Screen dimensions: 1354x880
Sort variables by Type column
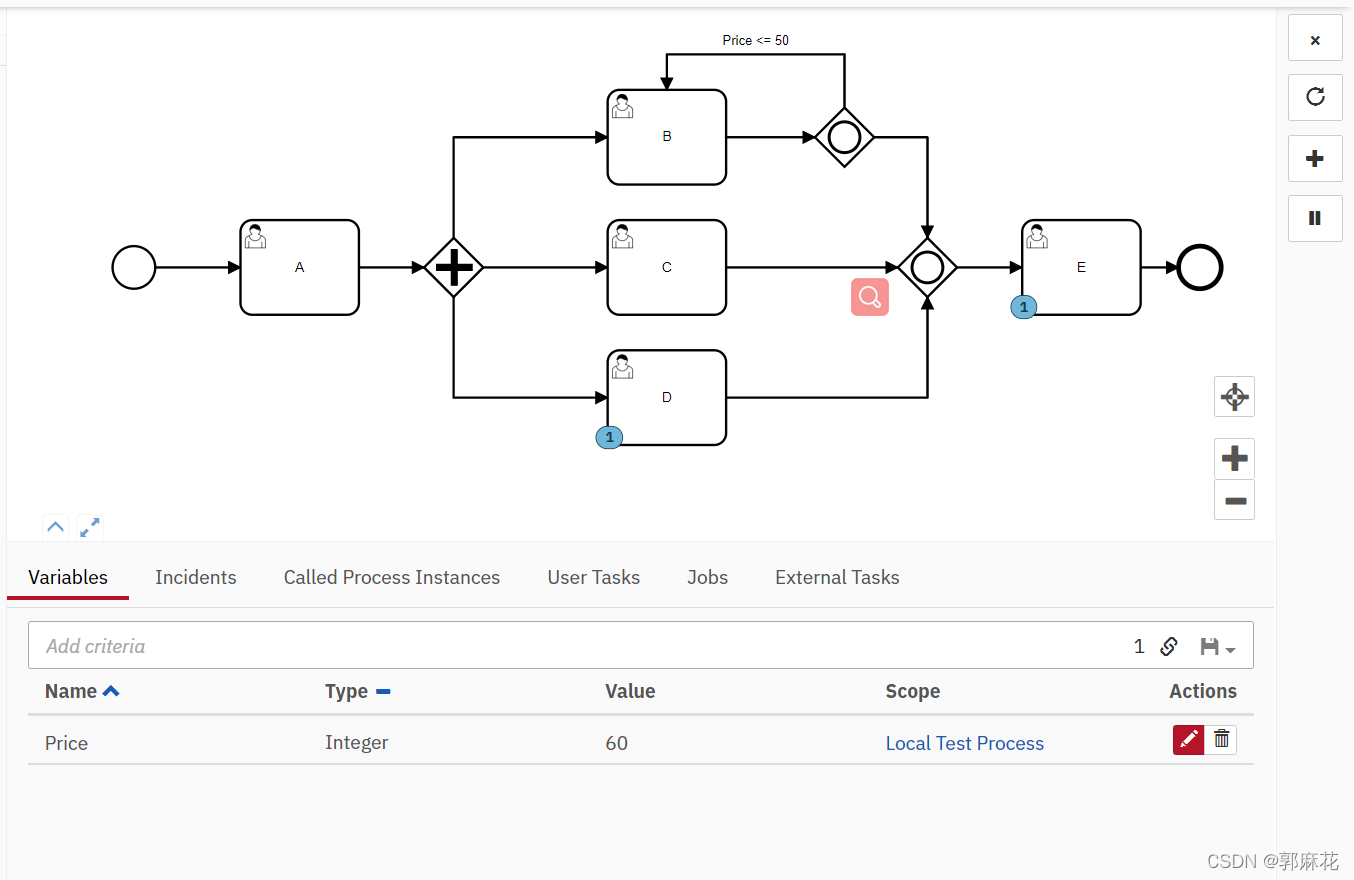pos(357,691)
